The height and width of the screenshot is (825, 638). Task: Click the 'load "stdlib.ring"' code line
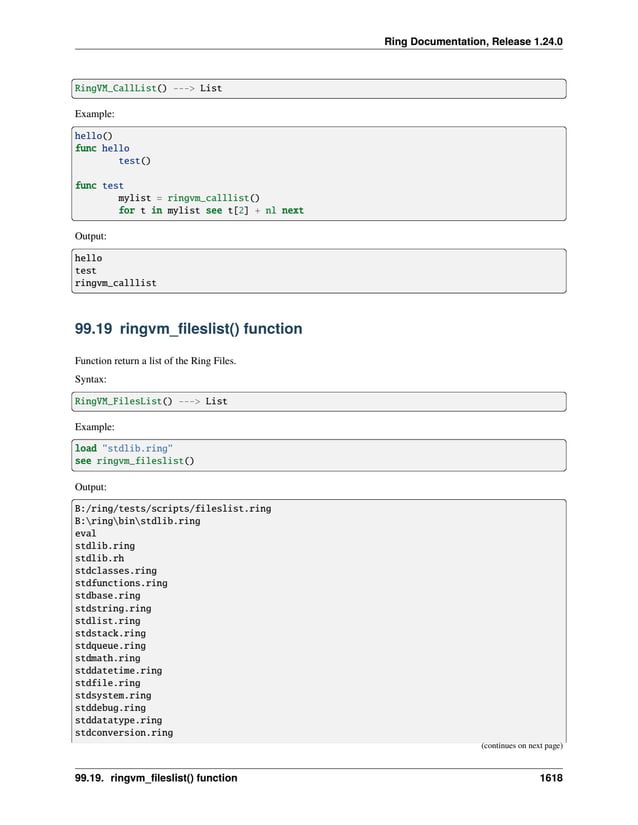point(124,448)
